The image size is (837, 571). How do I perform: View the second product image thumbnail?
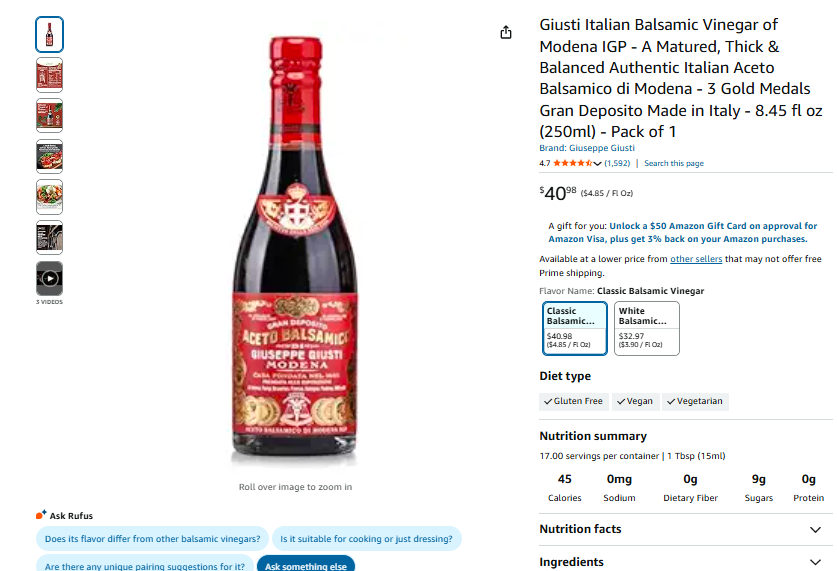[50, 75]
